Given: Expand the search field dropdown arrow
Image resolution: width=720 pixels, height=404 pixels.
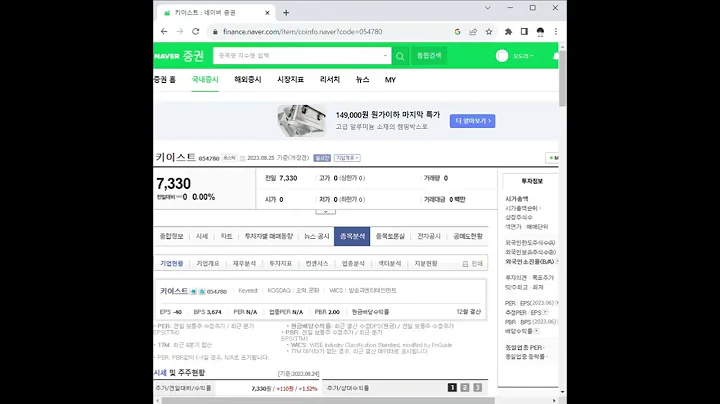Looking at the screenshot, I should pos(385,56).
